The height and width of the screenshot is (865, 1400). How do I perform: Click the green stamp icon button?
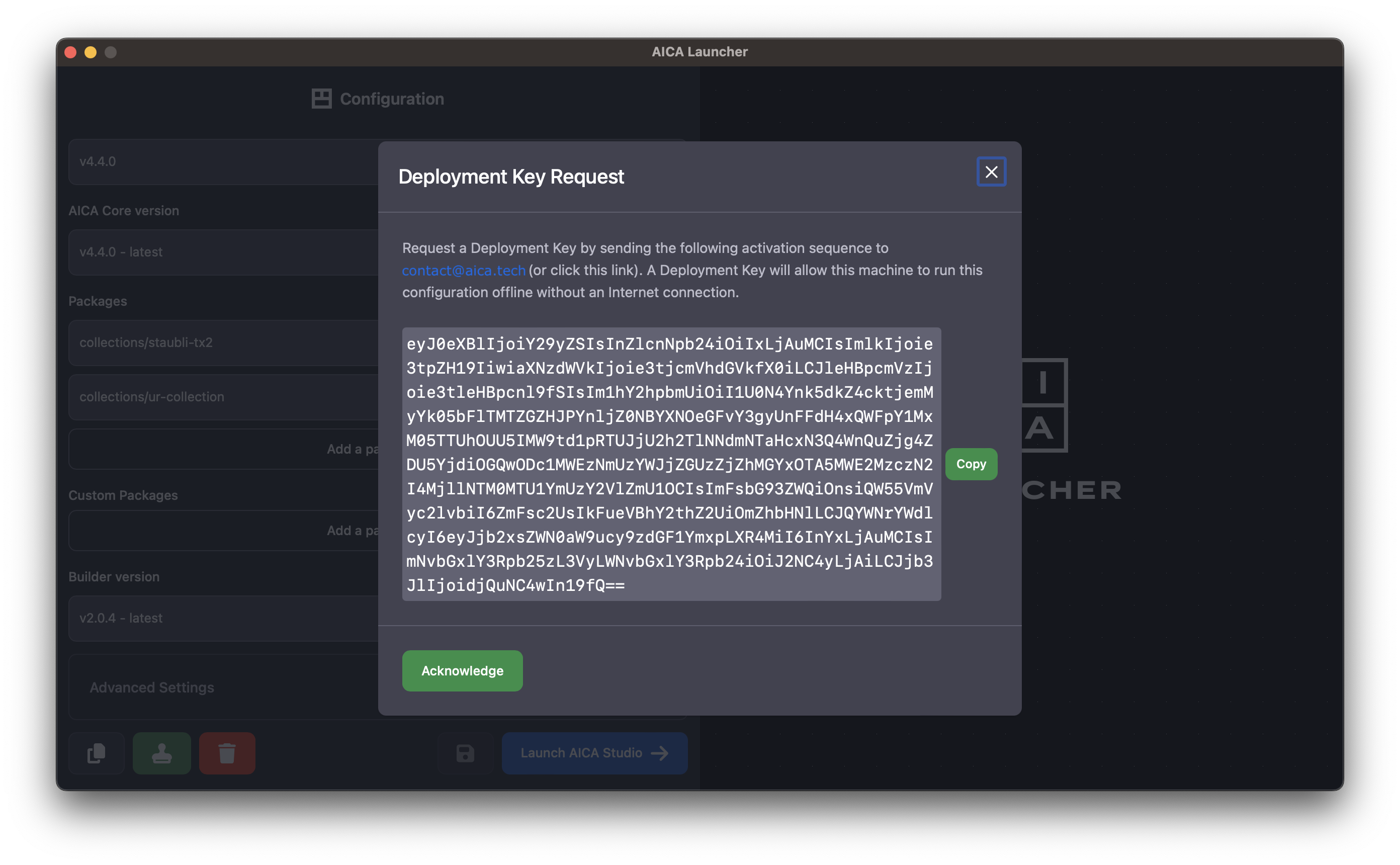[x=162, y=753]
